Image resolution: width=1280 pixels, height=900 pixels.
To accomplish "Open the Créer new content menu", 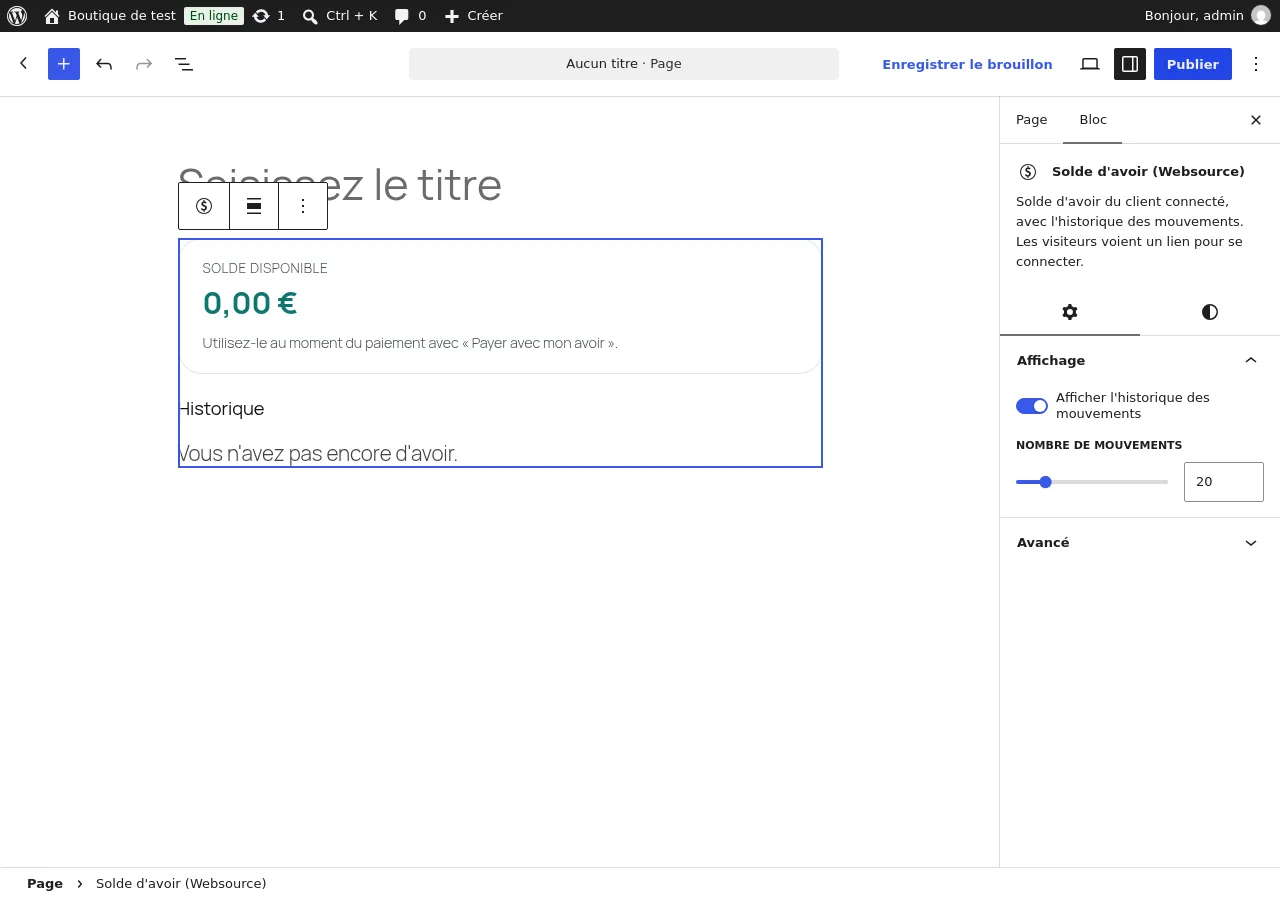I will pos(473,16).
